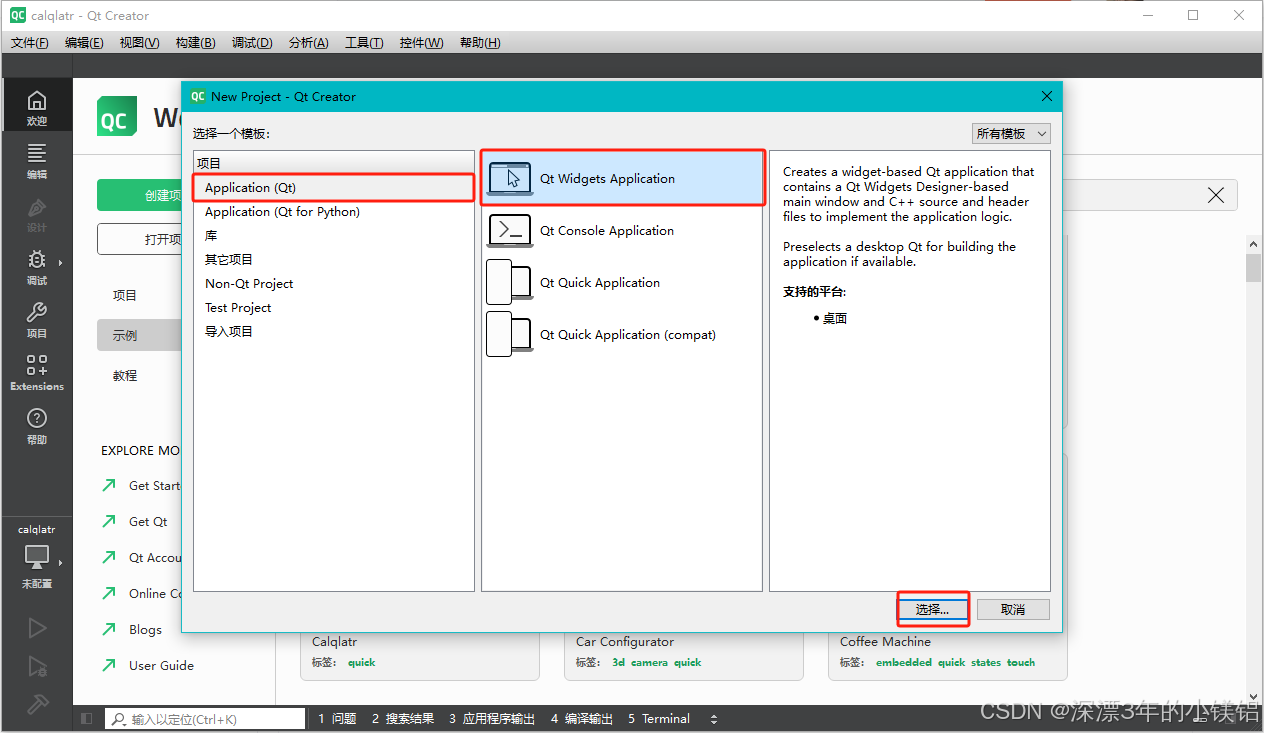Click the Calqlatr example card

(420, 655)
